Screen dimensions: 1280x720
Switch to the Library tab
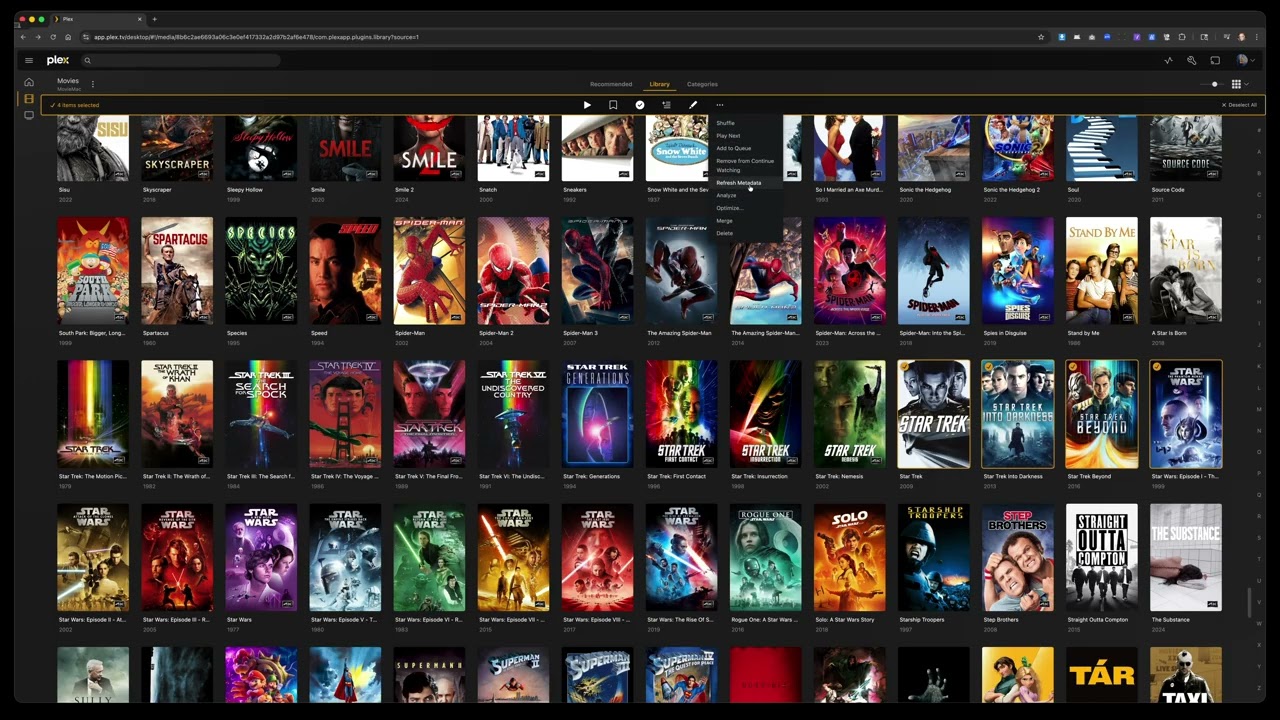(x=659, y=84)
